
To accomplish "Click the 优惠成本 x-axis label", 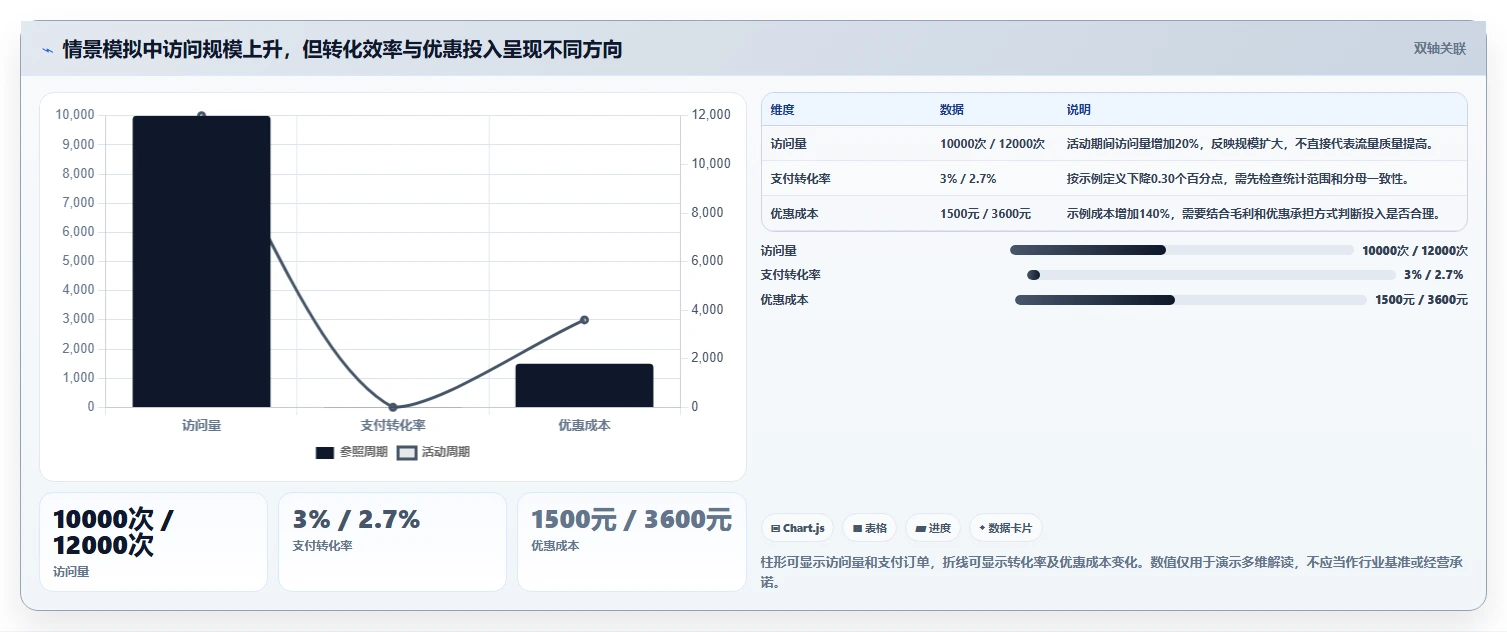I will 584,426.
